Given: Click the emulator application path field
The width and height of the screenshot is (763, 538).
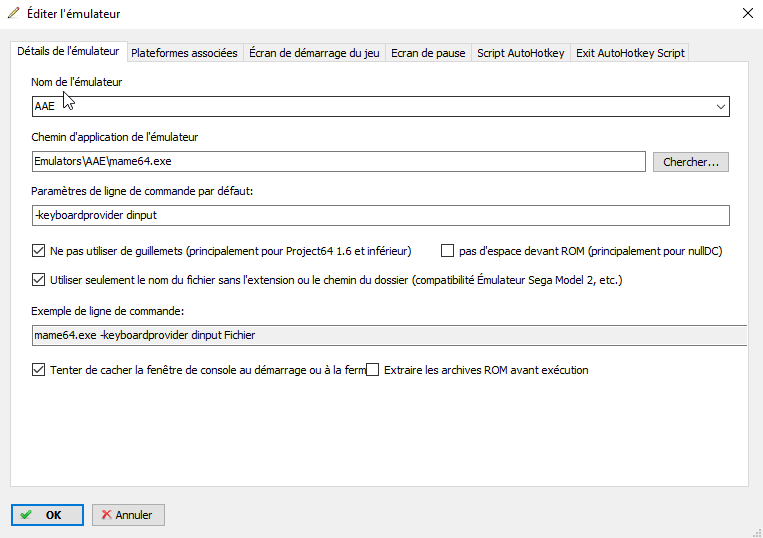Looking at the screenshot, I should [339, 161].
